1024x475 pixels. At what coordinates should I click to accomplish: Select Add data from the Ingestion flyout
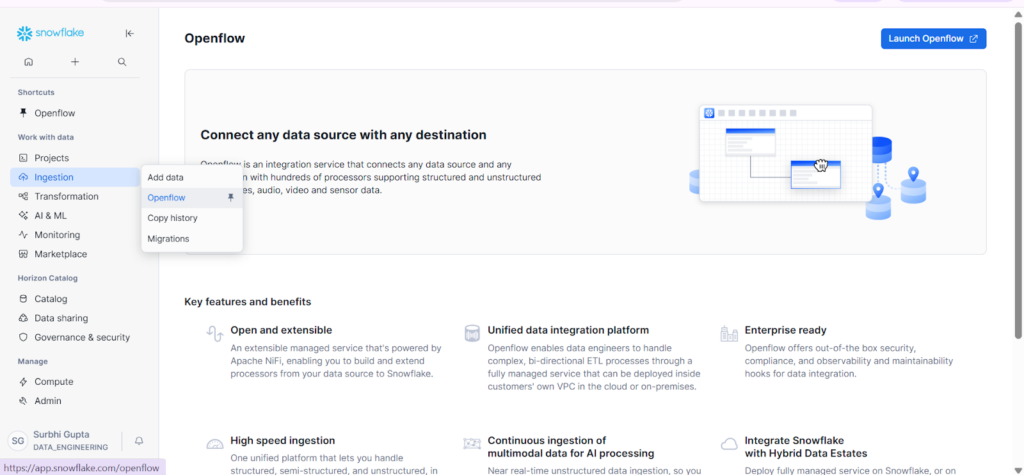165,177
